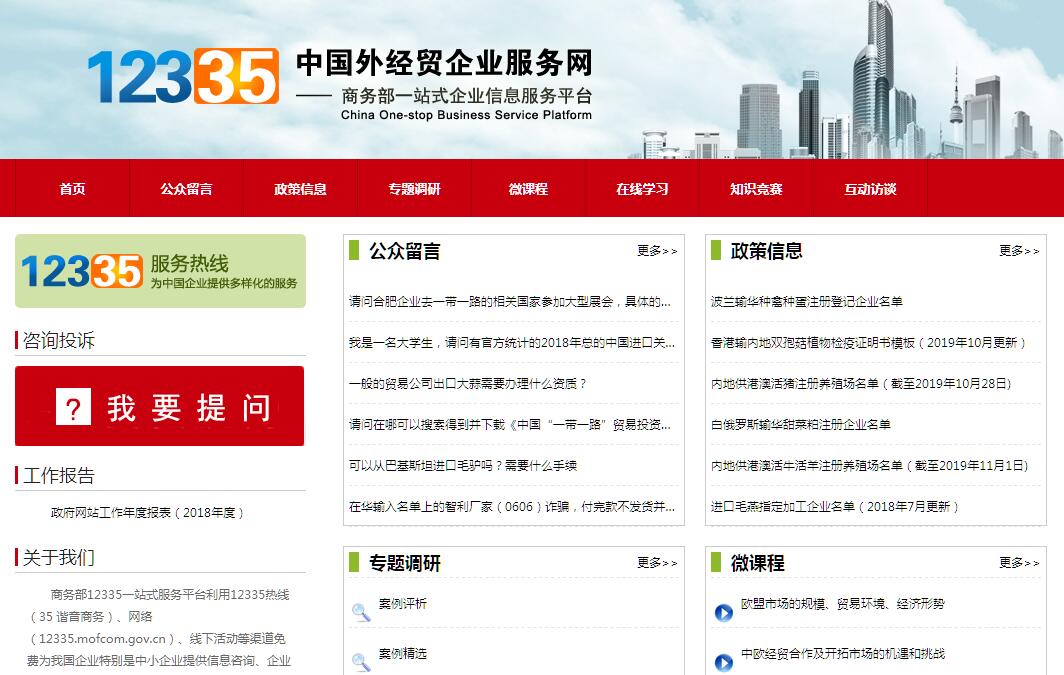Click the 12335 logo in header
The height and width of the screenshot is (675, 1064).
click(183, 78)
